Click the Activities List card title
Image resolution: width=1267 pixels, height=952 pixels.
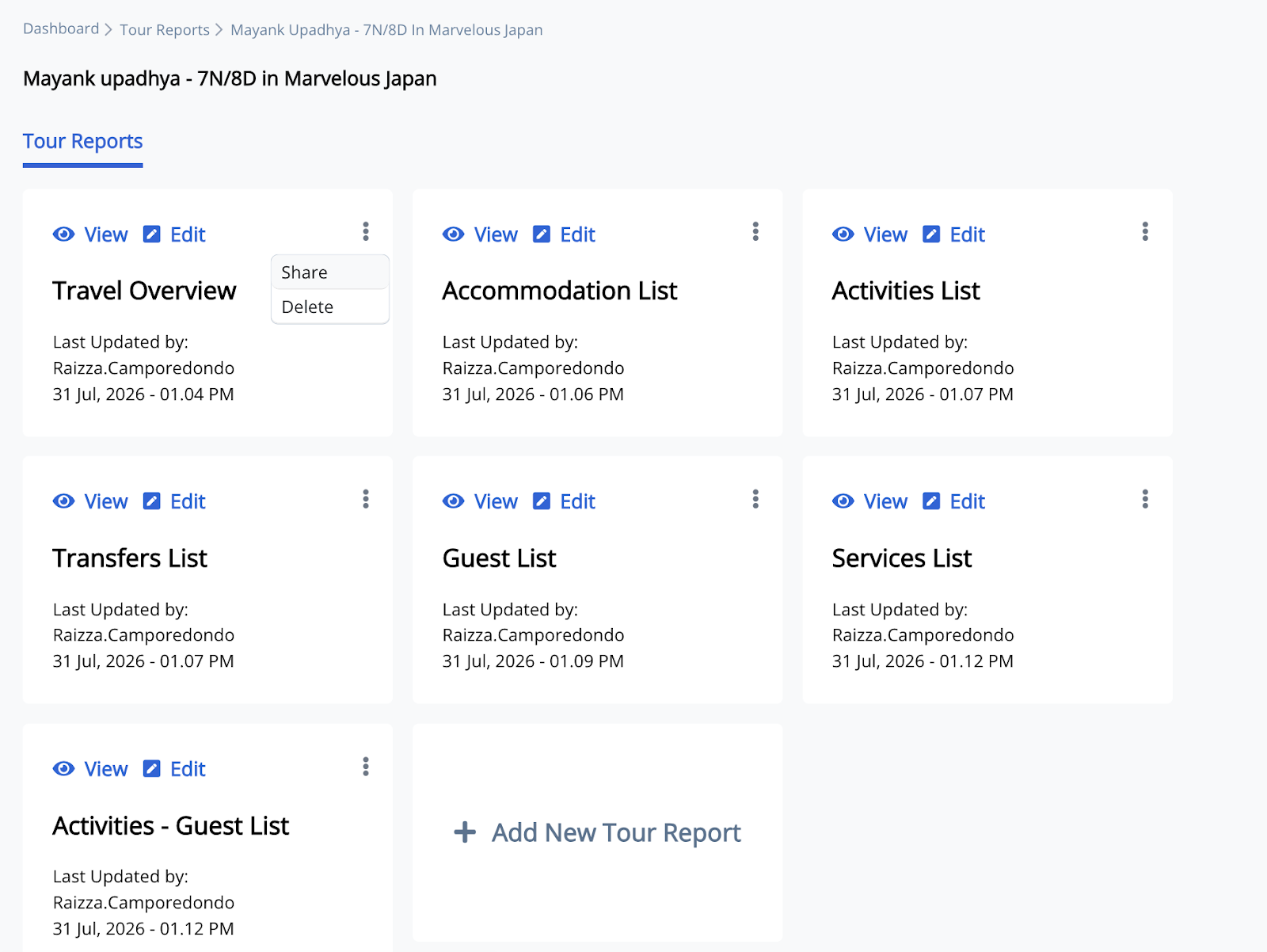[x=906, y=291]
